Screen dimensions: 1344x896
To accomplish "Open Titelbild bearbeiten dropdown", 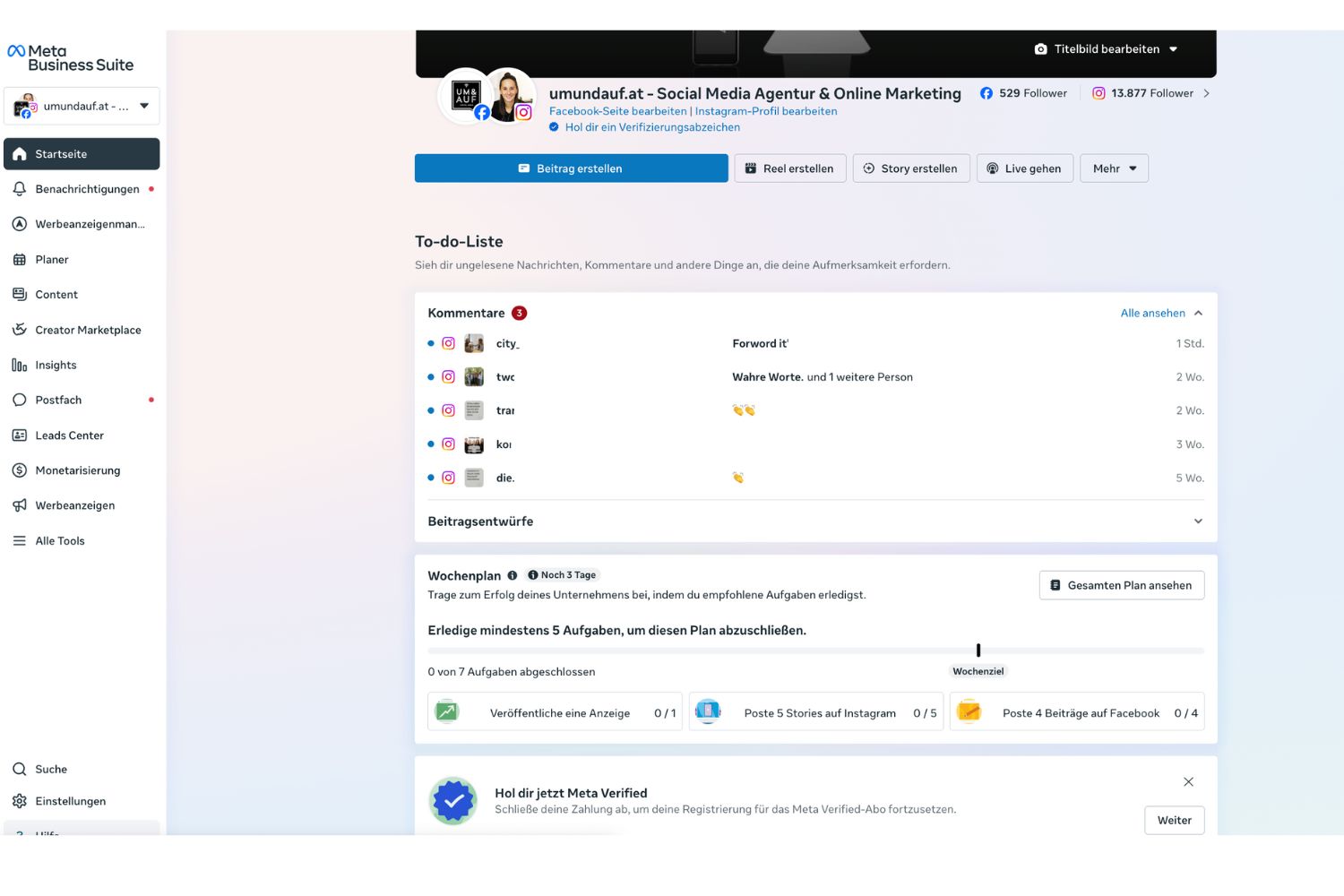I will tap(1107, 49).
